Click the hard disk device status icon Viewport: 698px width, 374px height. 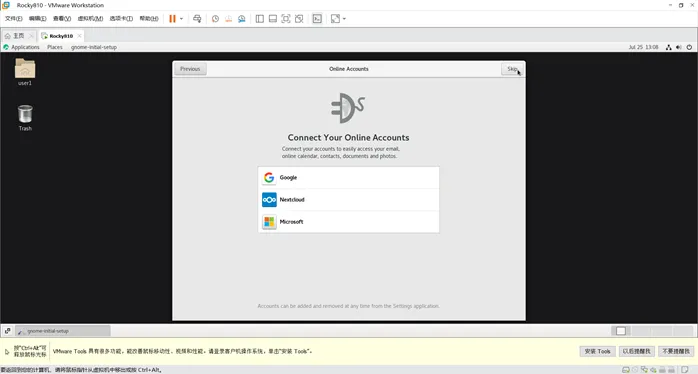[626, 370]
